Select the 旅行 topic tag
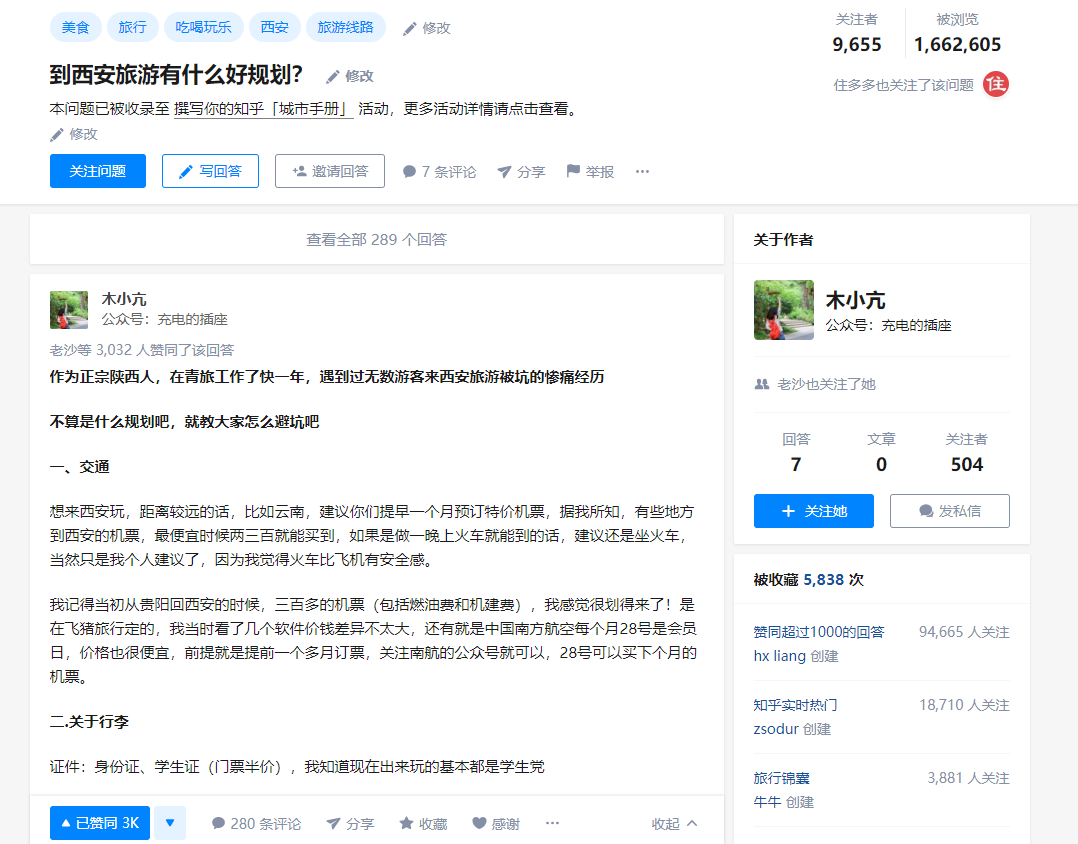 pos(133,27)
